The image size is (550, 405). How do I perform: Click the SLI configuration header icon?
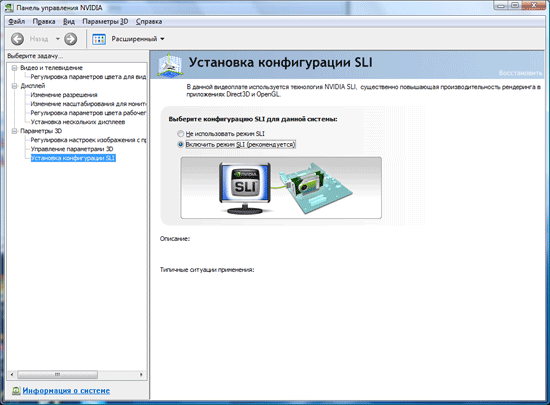click(170, 65)
